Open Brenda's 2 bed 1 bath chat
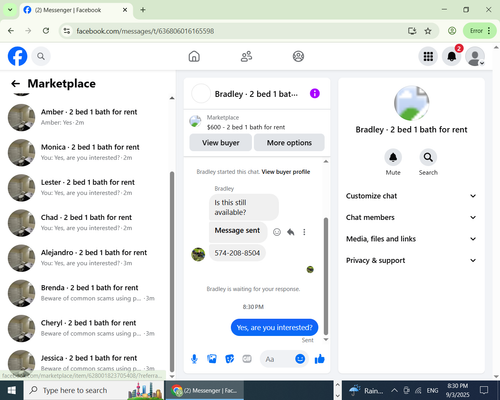Screen dimensions: 500x400 [x=87, y=293]
